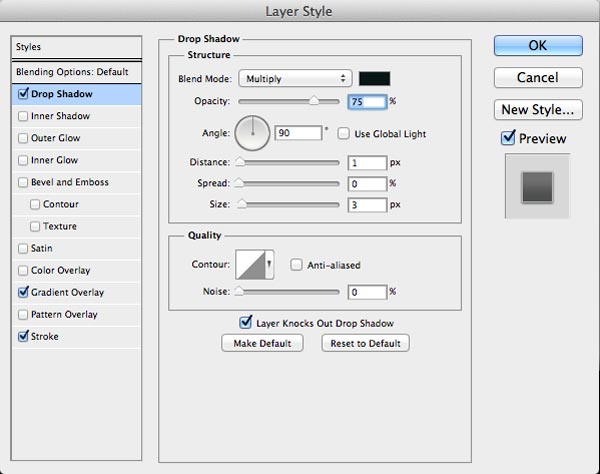Enable the Inner Glow checkbox
Screen dimensions: 600x474
tap(23, 160)
